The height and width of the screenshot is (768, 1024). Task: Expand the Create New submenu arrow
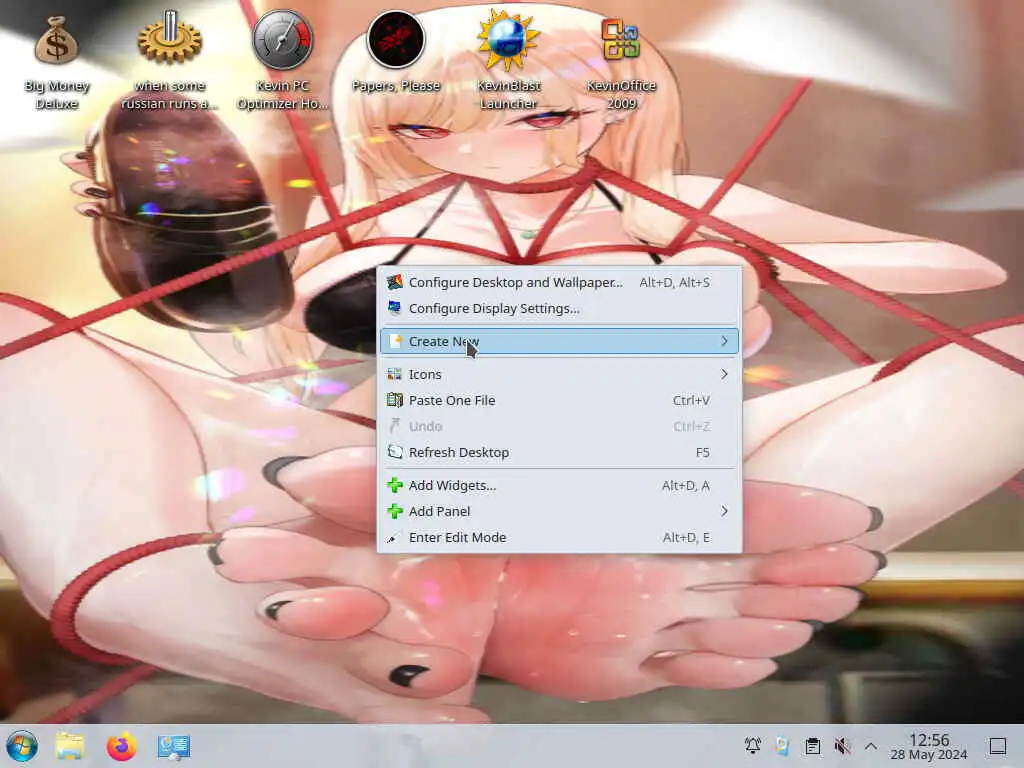pos(724,341)
